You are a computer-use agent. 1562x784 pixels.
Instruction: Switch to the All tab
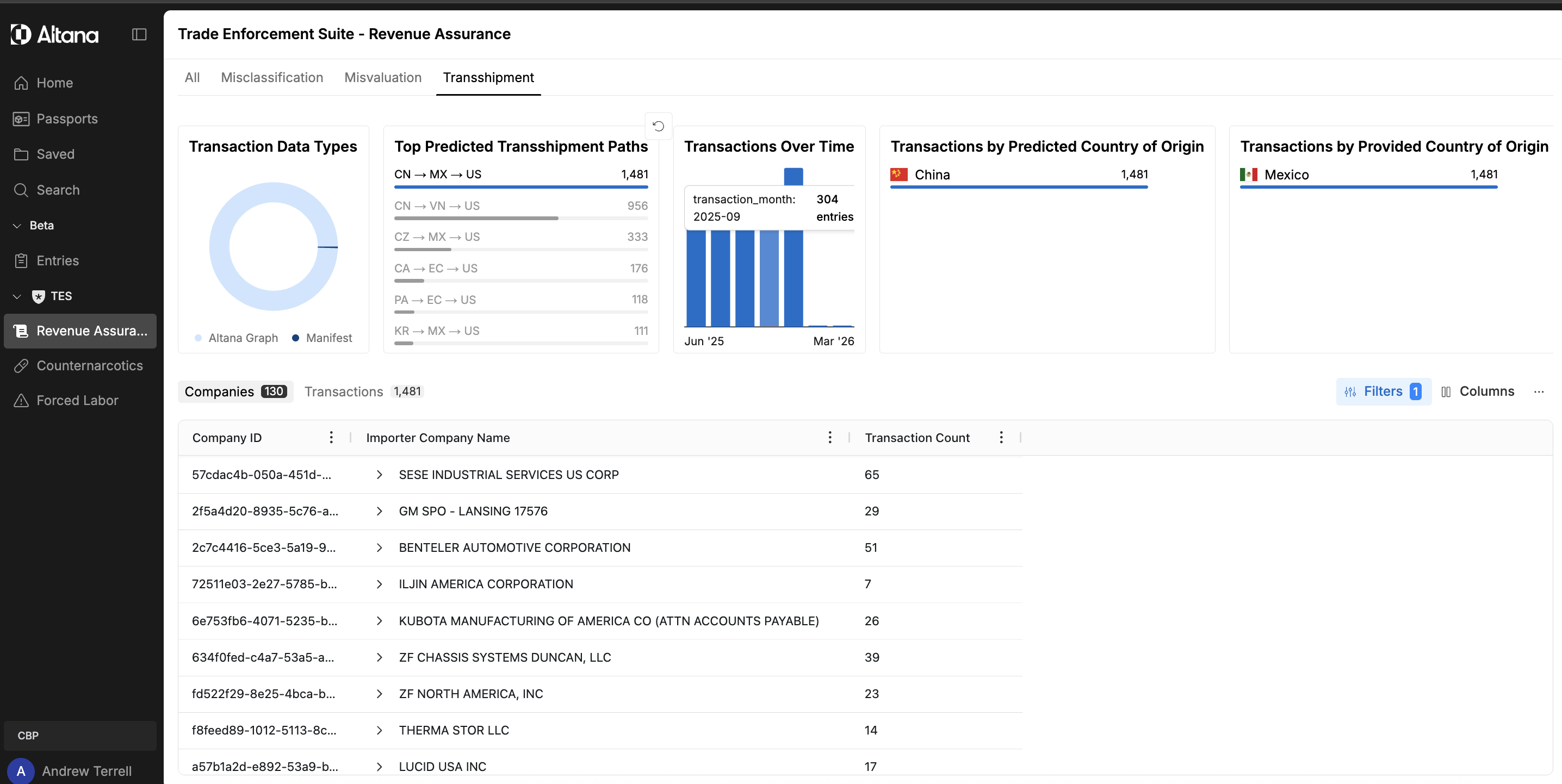(192, 78)
